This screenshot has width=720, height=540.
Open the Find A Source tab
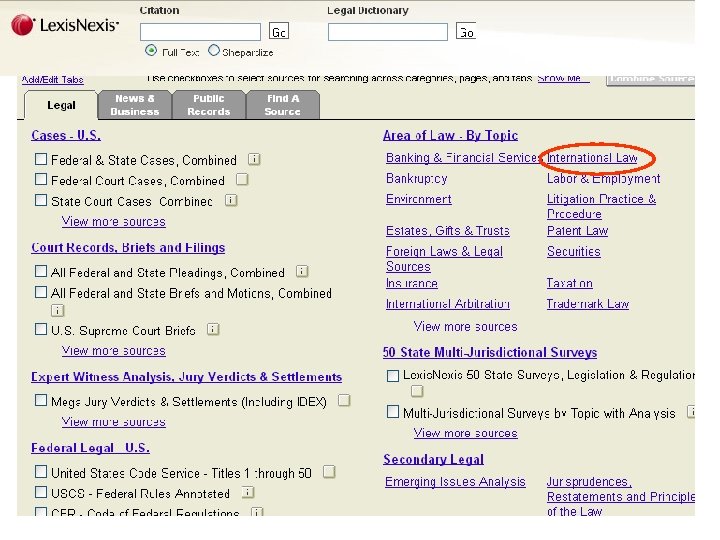[x=282, y=105]
